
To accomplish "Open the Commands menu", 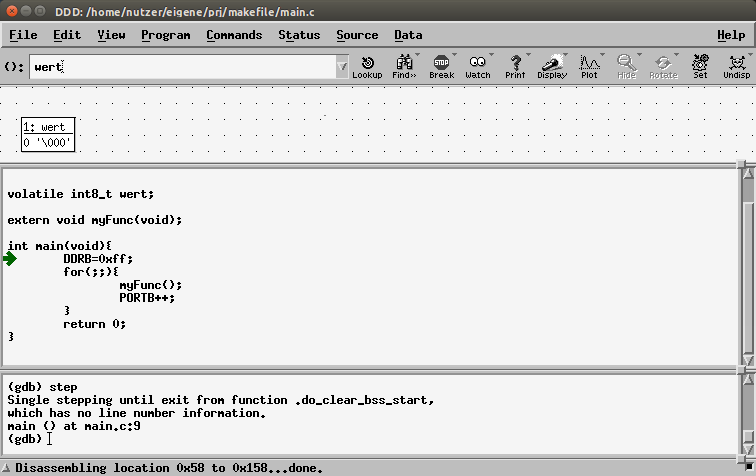I will coord(234,35).
